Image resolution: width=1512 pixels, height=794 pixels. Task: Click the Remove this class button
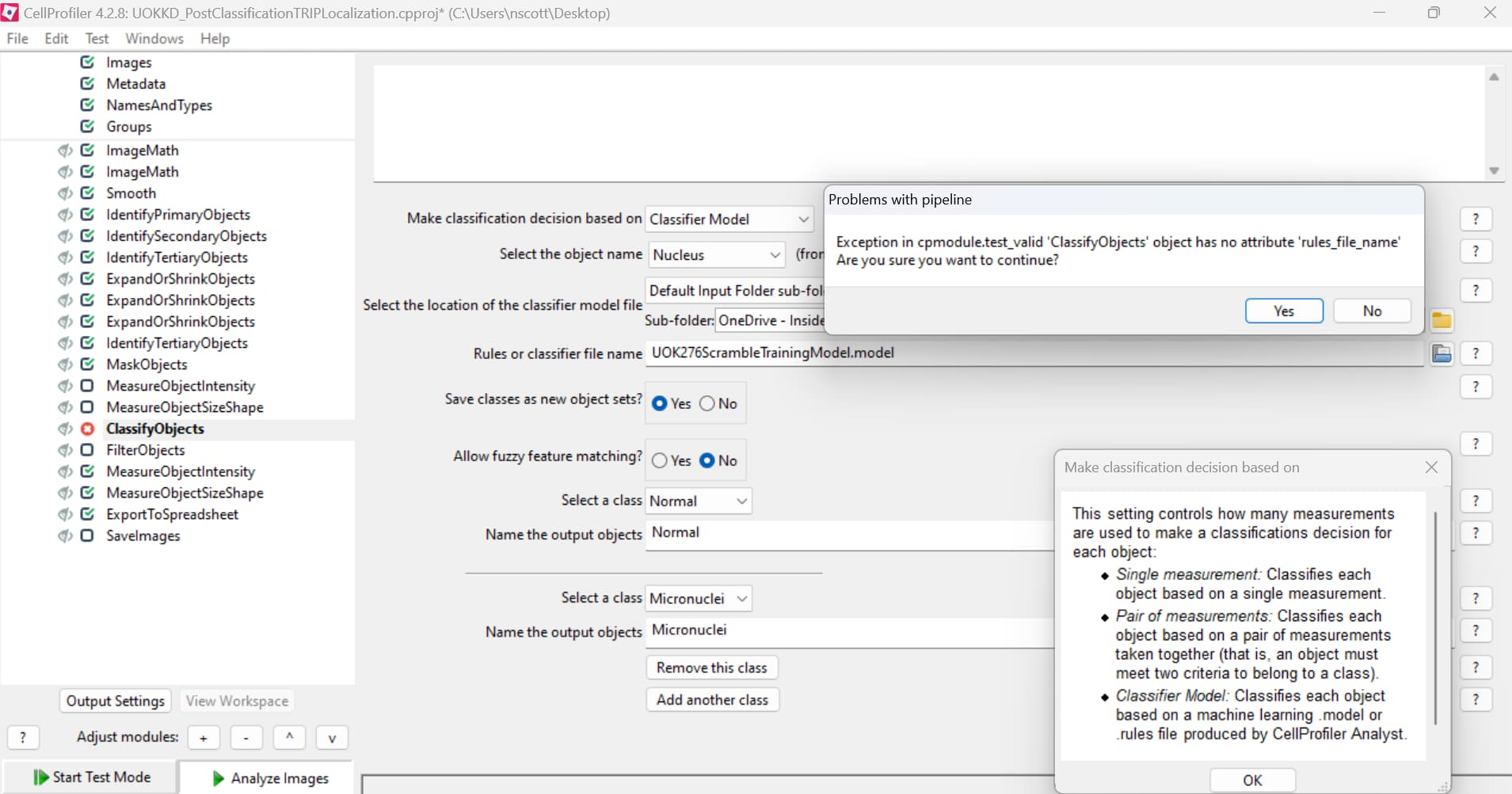tap(711, 666)
